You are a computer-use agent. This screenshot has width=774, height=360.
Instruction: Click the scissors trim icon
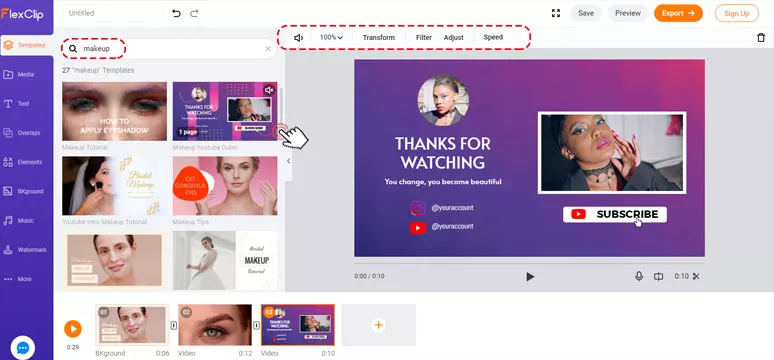click(x=696, y=276)
